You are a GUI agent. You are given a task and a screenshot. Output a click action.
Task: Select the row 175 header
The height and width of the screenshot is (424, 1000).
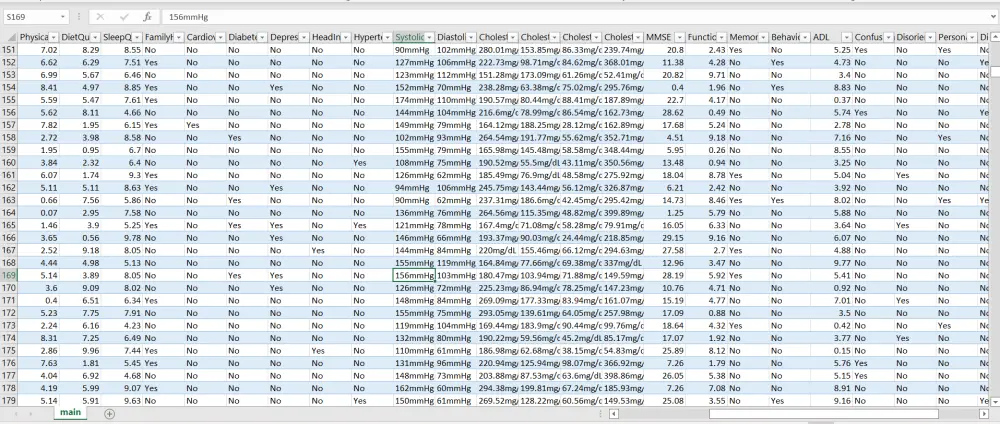click(9, 351)
